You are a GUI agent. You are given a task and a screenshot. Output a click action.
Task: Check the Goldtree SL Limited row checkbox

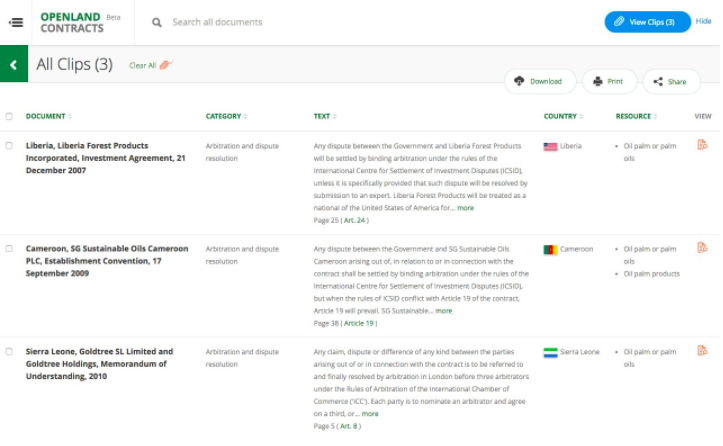(9, 351)
